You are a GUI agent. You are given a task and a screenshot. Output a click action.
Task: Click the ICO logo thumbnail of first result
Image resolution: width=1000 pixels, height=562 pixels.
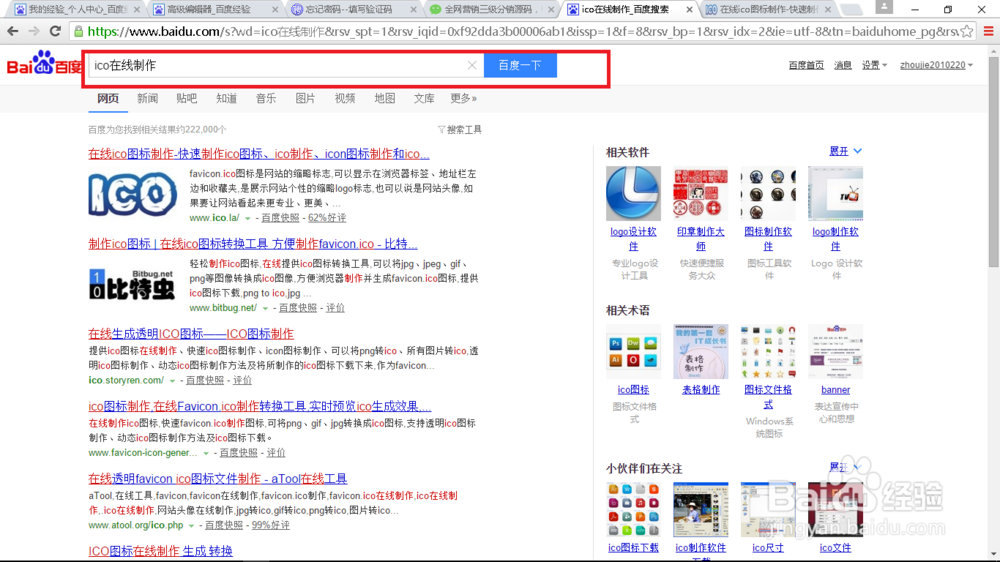pos(133,194)
